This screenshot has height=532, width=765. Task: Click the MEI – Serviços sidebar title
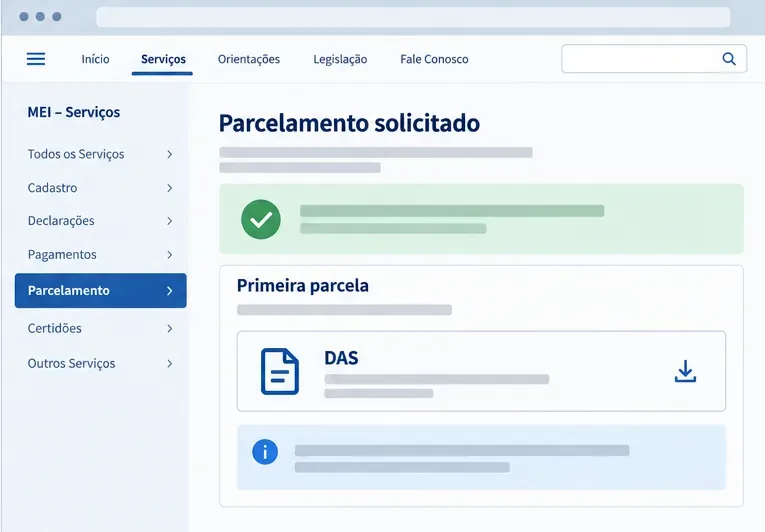click(74, 112)
